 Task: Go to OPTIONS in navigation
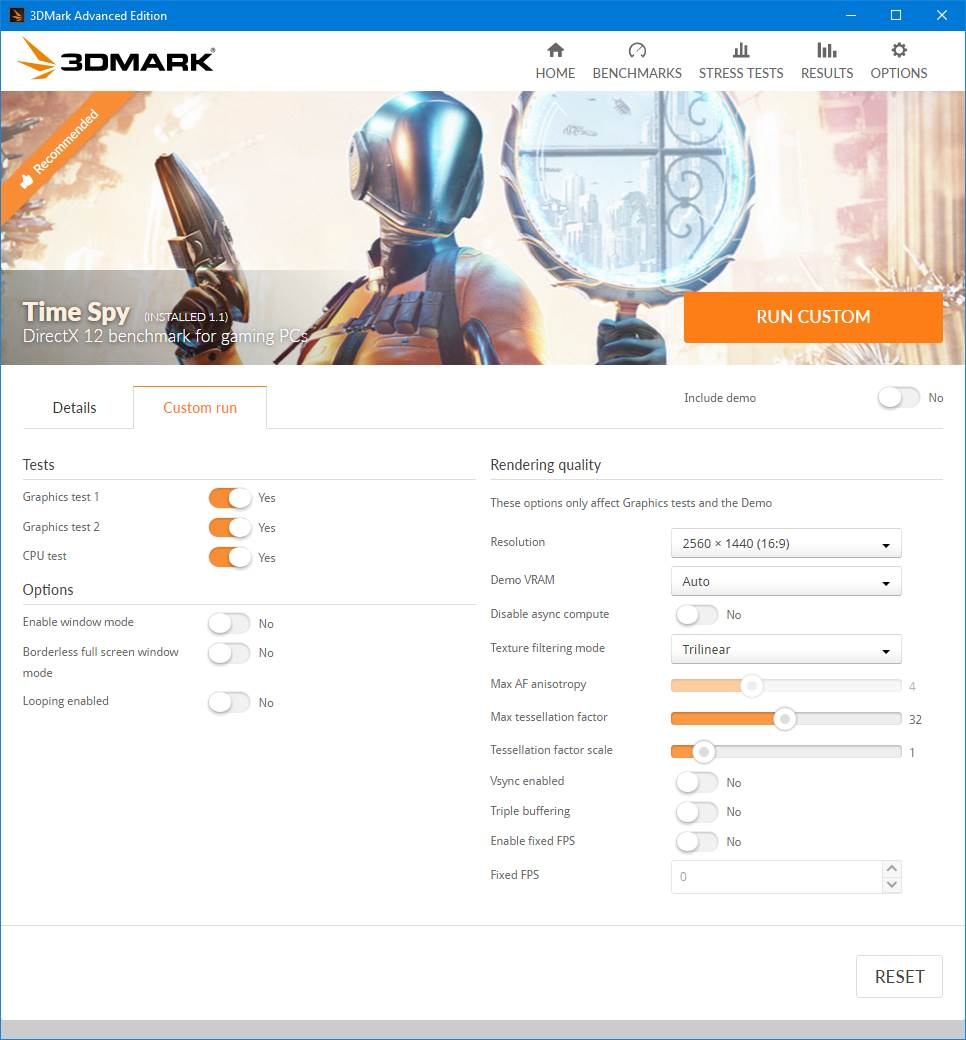coord(898,73)
